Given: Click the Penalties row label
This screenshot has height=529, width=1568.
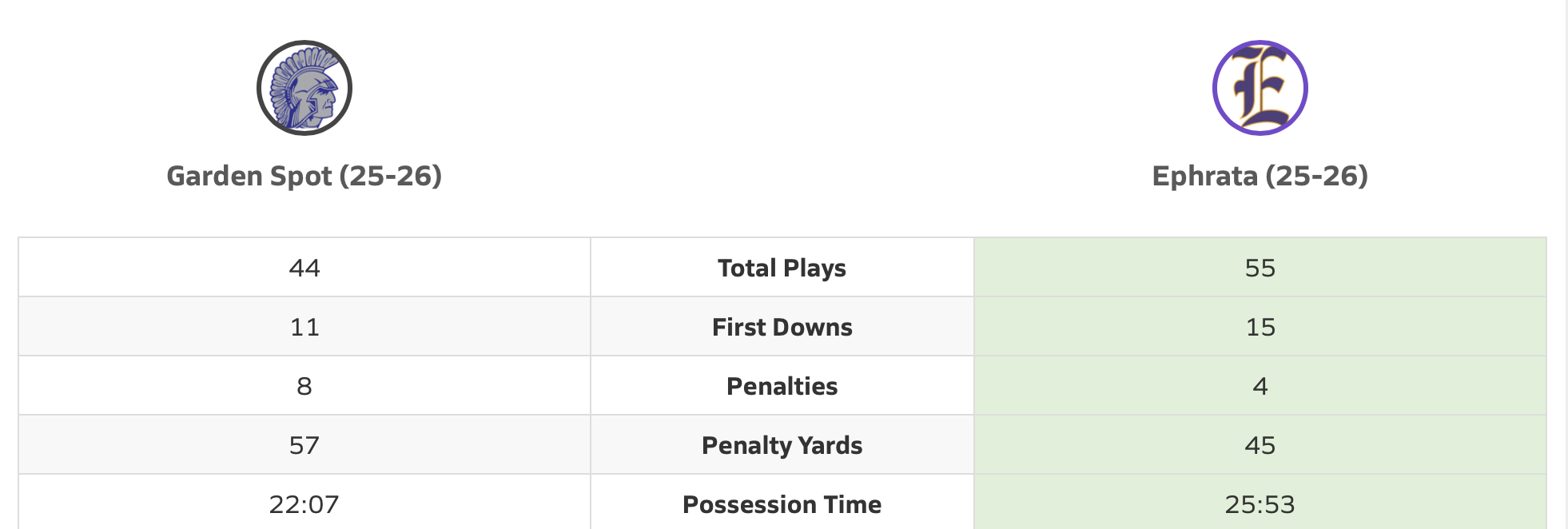Looking at the screenshot, I should (782, 386).
